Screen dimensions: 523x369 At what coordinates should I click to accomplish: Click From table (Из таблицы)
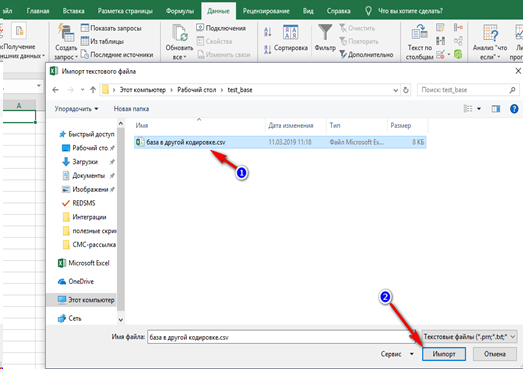click(102, 41)
